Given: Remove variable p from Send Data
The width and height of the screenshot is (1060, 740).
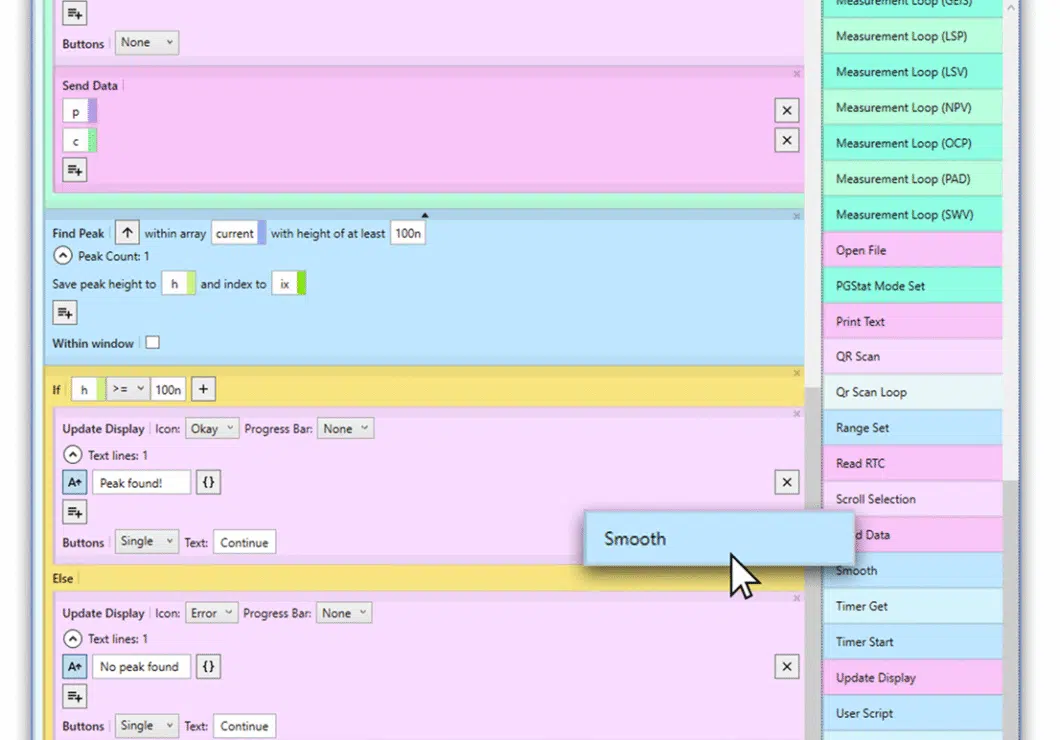Looking at the screenshot, I should click(x=786, y=111).
